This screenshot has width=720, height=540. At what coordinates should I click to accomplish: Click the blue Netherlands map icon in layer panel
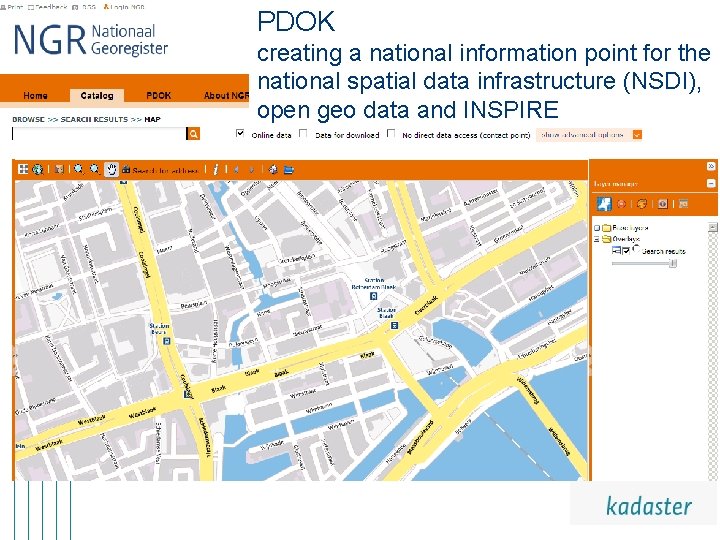(604, 203)
